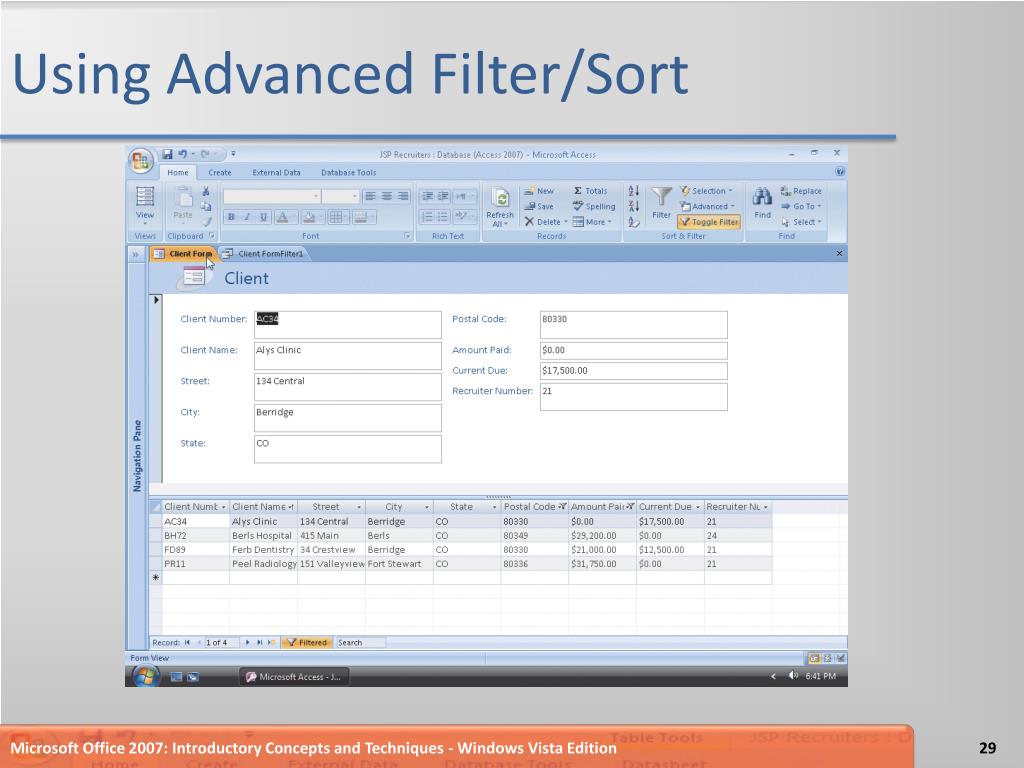Click Replace button

801,191
